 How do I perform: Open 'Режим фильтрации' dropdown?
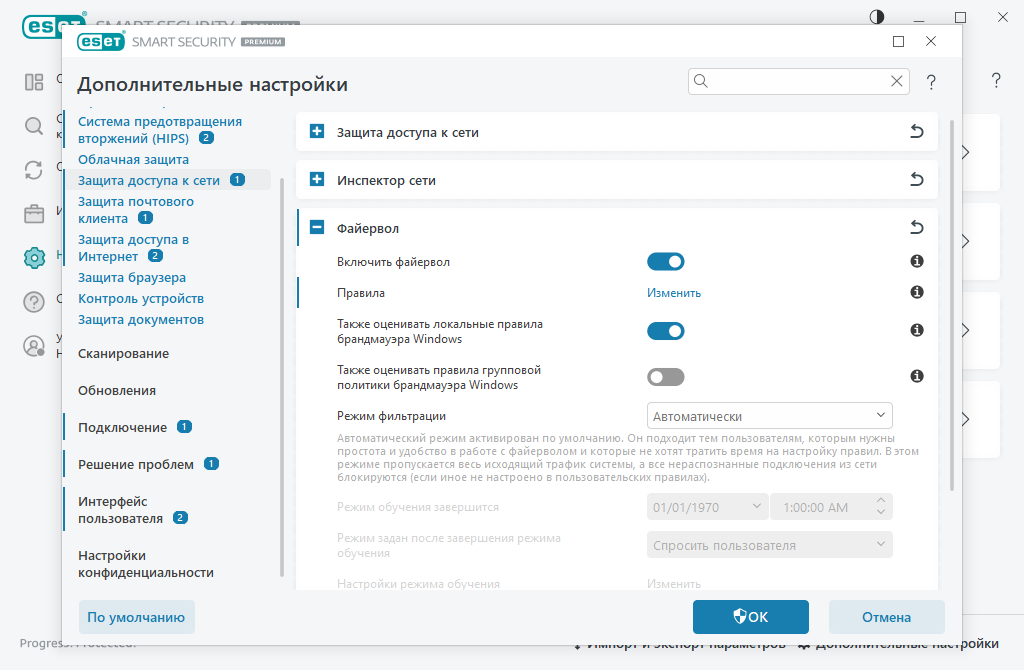tap(769, 416)
